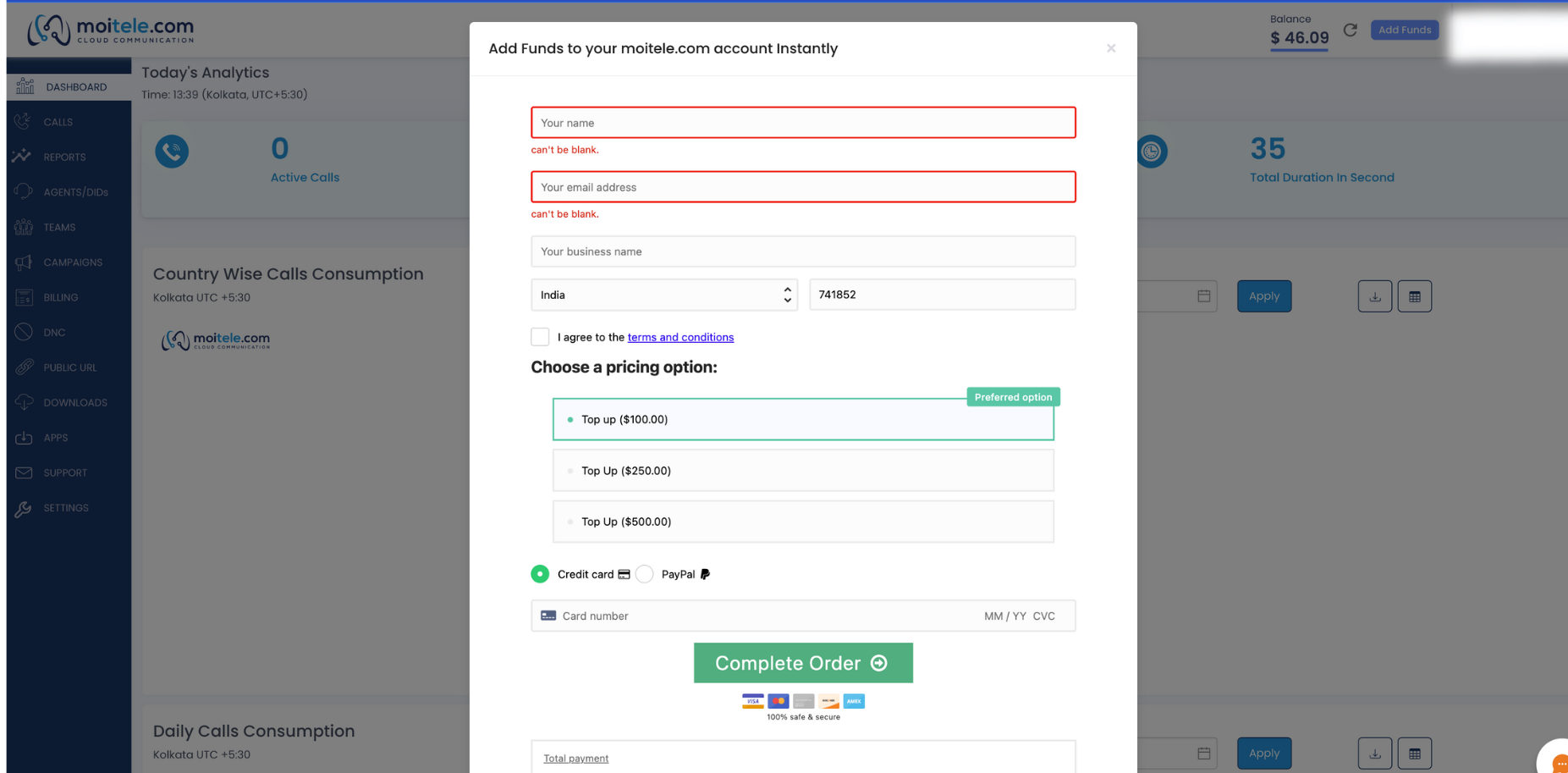Click the Reports chart icon in sidebar
1568x773 pixels.
click(x=23, y=157)
